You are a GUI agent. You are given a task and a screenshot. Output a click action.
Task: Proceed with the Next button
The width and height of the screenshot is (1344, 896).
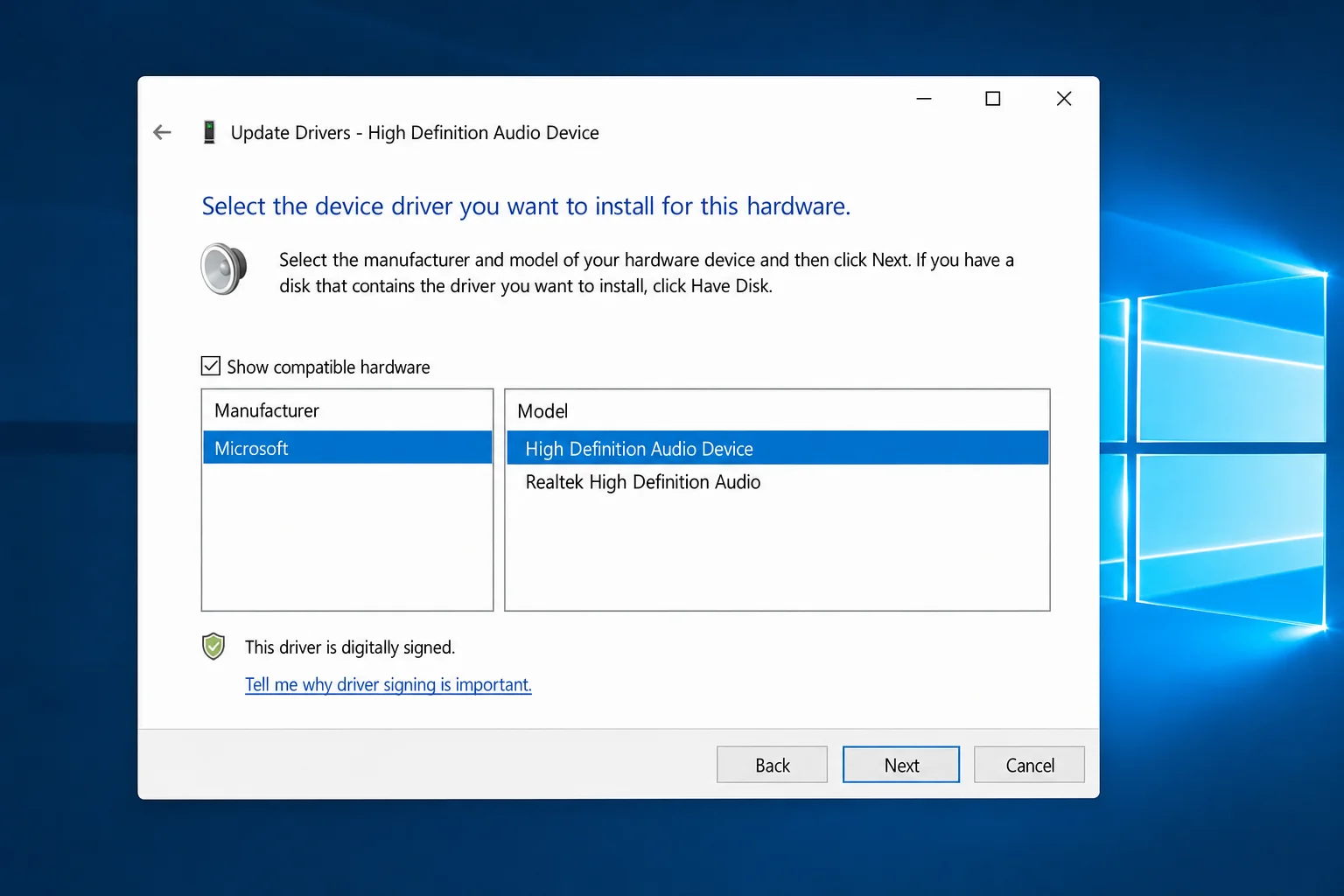pyautogui.click(x=901, y=765)
